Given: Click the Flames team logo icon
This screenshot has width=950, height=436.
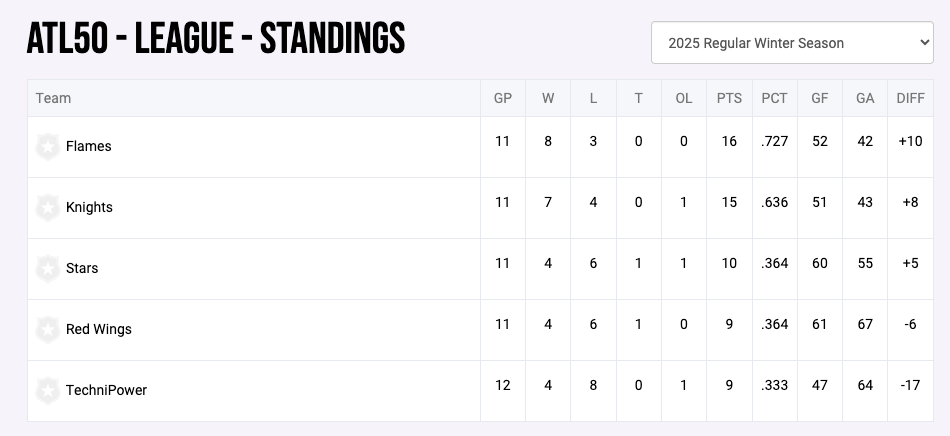Looking at the screenshot, I should click(x=47, y=147).
